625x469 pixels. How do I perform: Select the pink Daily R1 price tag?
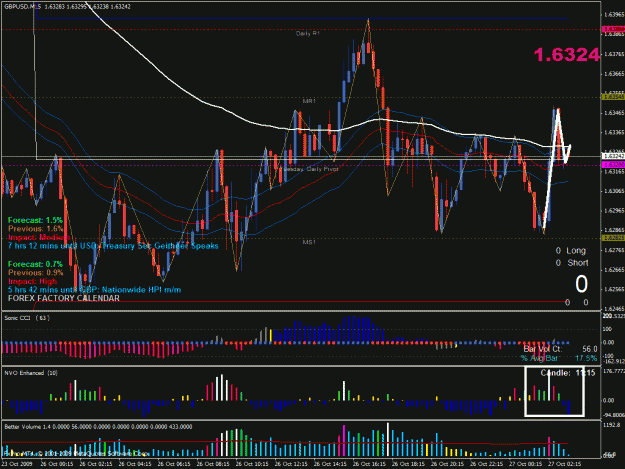click(613, 29)
